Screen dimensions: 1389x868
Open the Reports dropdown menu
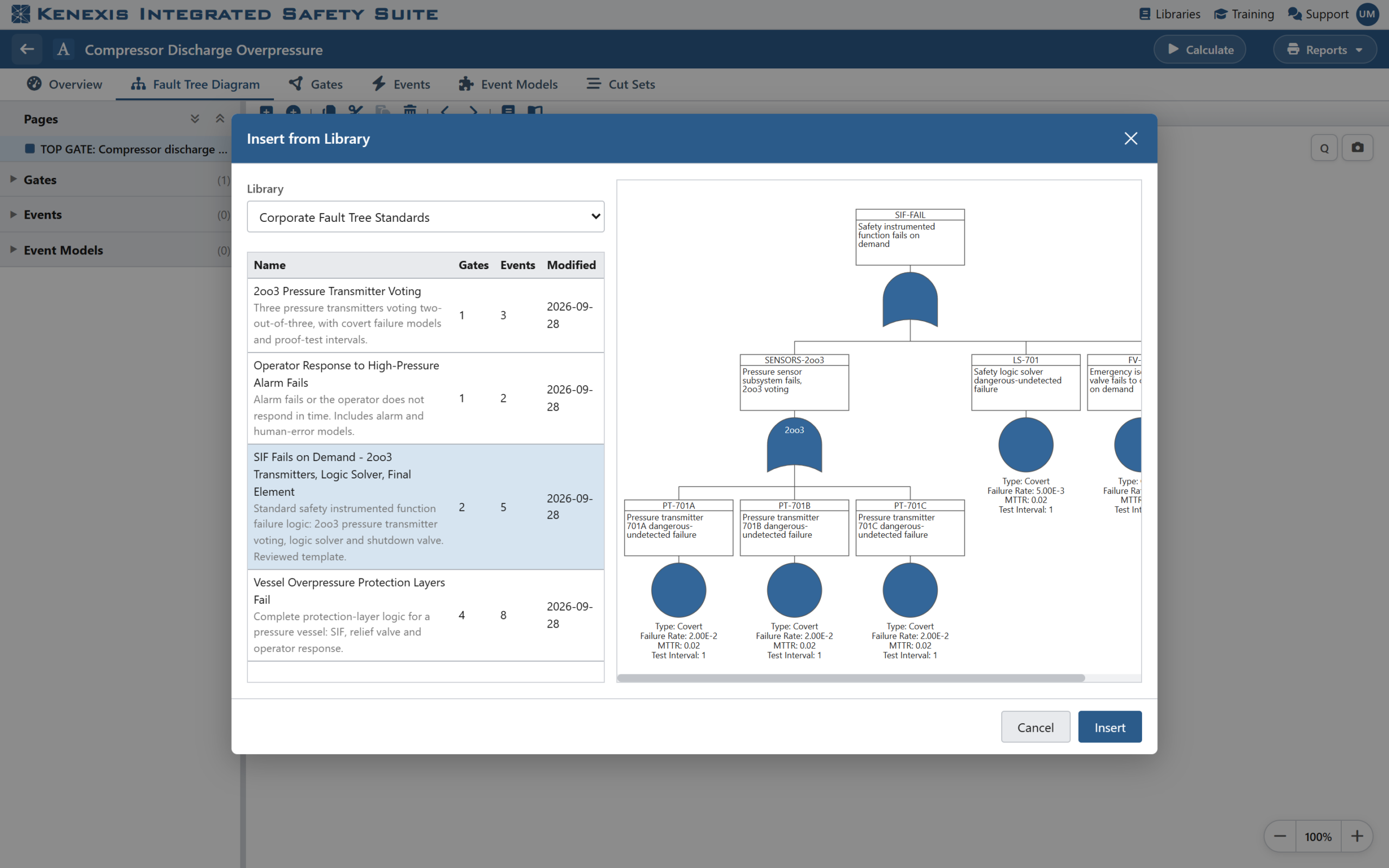[1325, 49]
